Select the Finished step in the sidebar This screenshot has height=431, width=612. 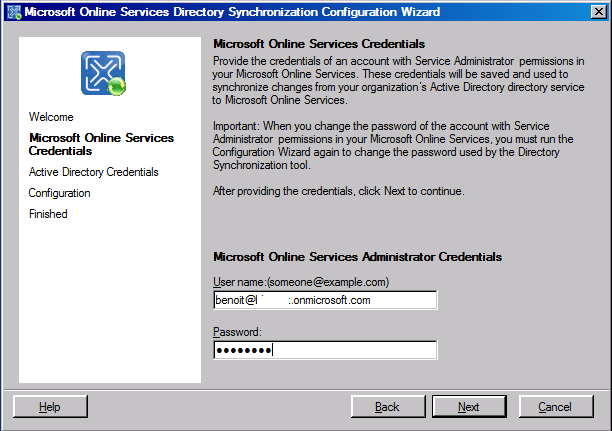[48, 214]
